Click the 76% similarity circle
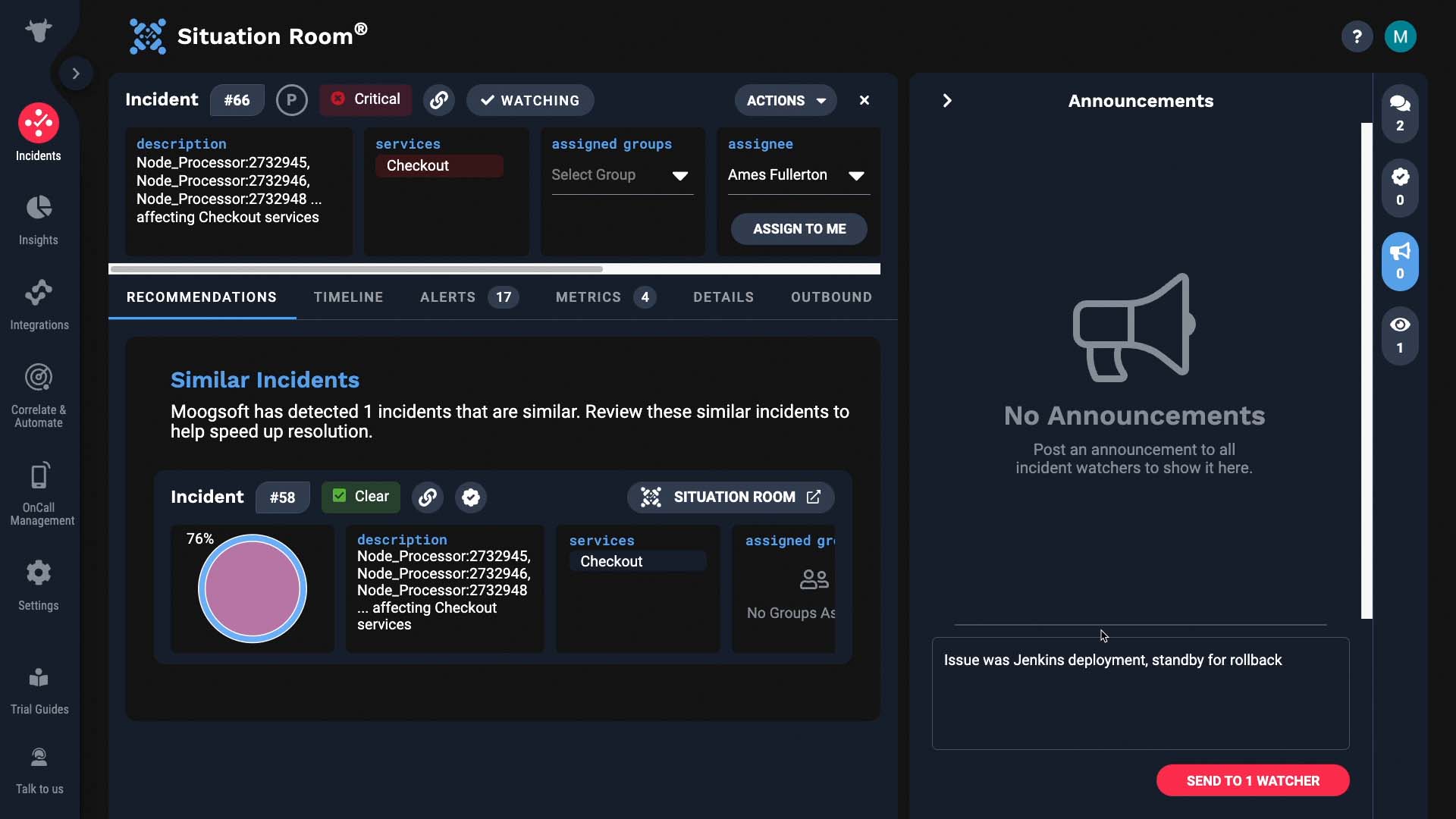 click(x=253, y=588)
